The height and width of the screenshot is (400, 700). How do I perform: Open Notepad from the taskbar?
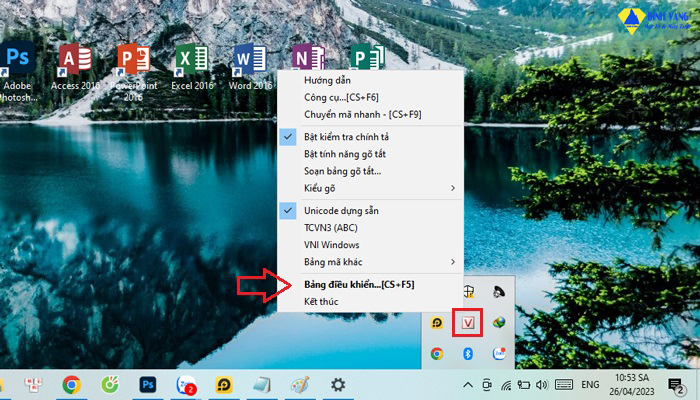tap(262, 385)
